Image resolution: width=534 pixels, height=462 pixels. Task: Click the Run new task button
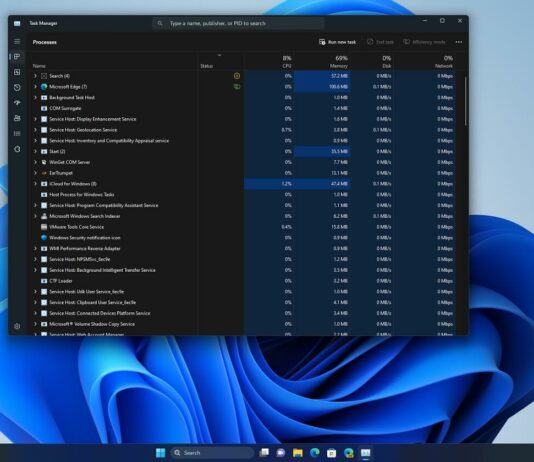point(337,42)
